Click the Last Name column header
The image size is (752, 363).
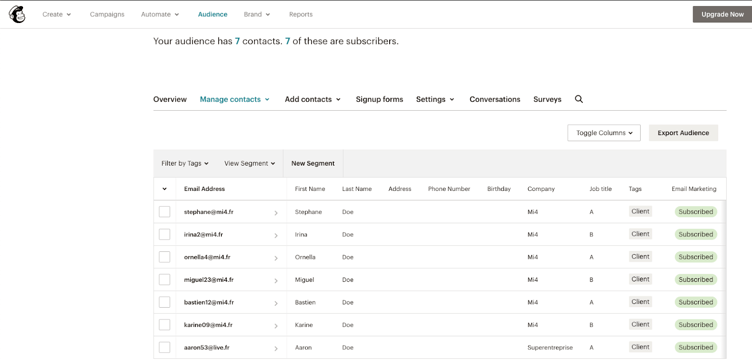point(357,189)
